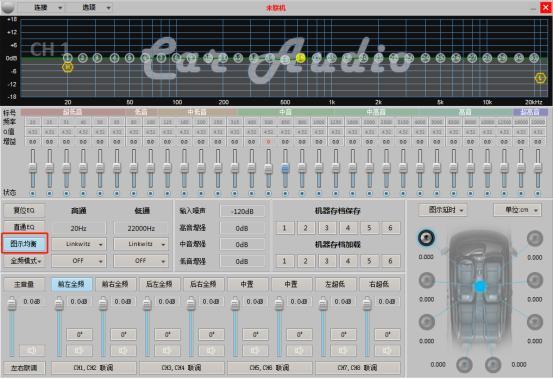Select the yellow highlighted EQ node on graph
The image size is (553, 379).
click(x=300, y=57)
